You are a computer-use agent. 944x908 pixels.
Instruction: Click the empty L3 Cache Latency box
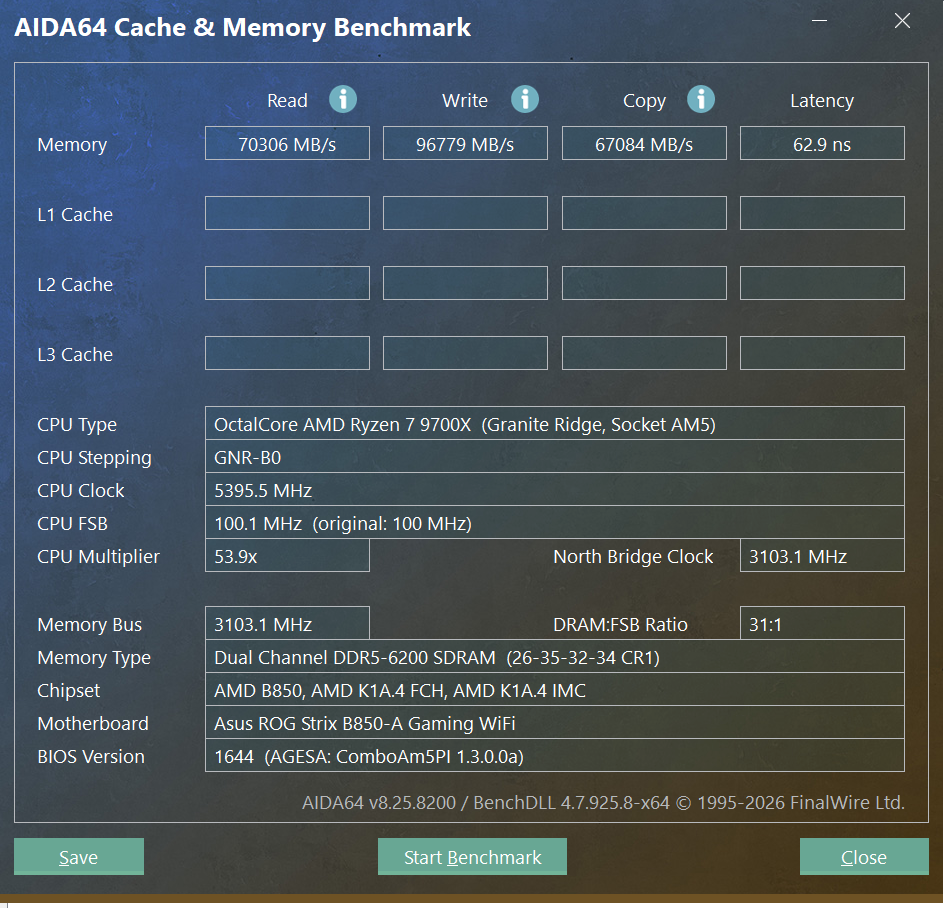tap(822, 353)
